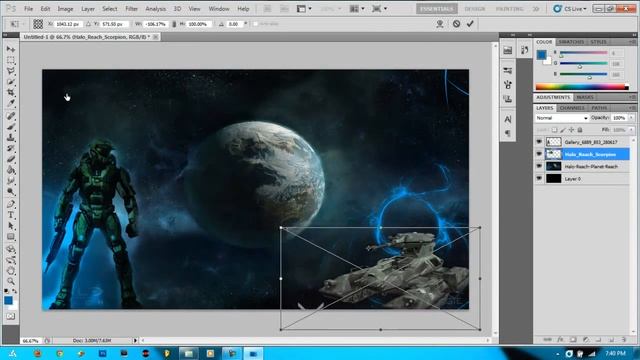Image resolution: width=640 pixels, height=360 pixels.
Task: Commit the transform with checkmark
Action: click(470, 24)
